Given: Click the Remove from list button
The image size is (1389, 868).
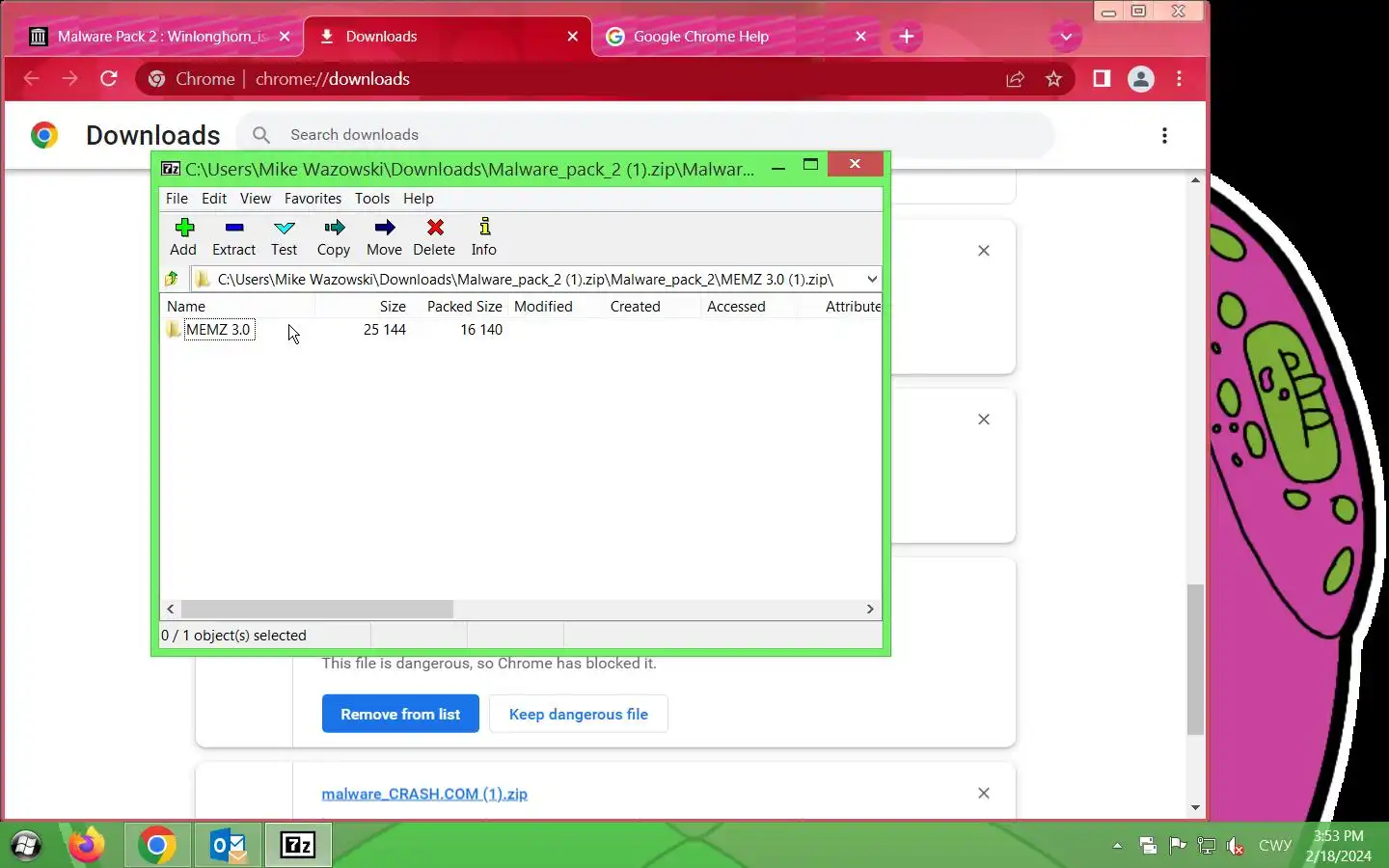Looking at the screenshot, I should (400, 714).
